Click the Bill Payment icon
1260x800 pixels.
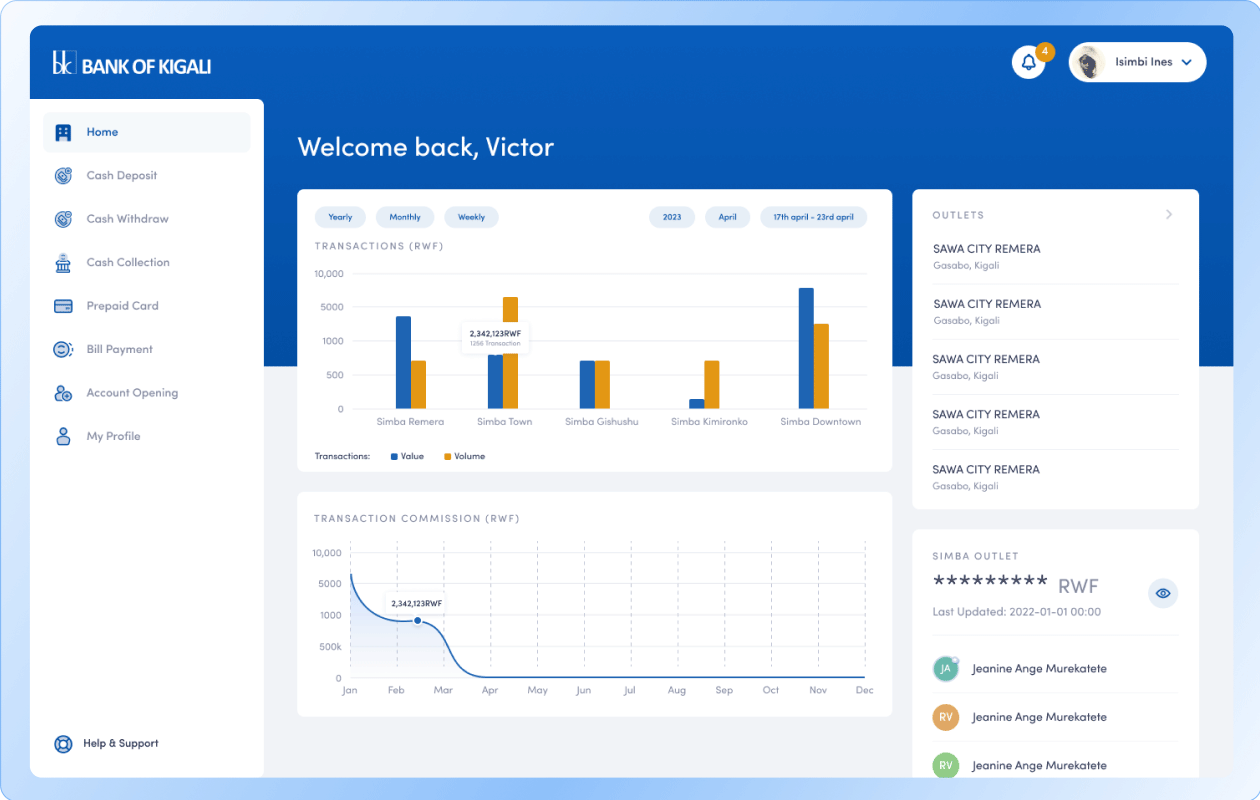pos(63,350)
